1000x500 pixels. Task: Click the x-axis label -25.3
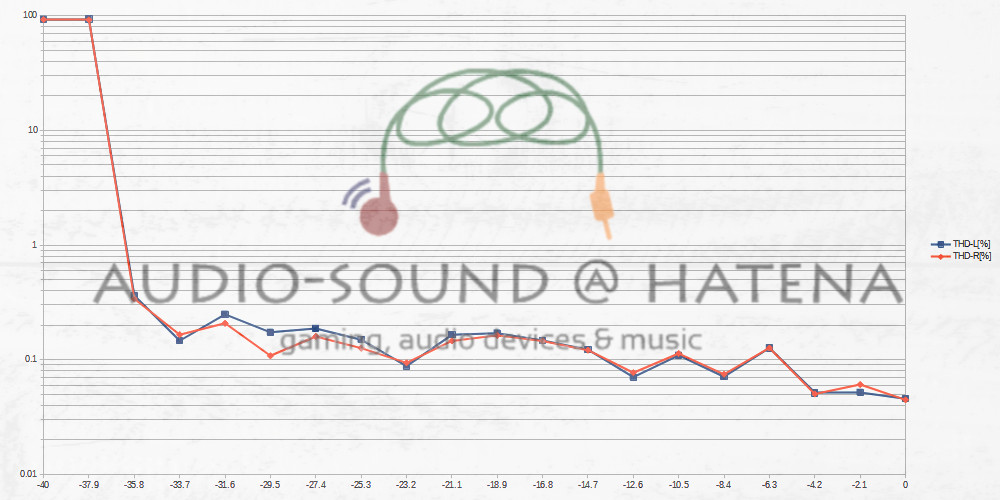tap(361, 485)
